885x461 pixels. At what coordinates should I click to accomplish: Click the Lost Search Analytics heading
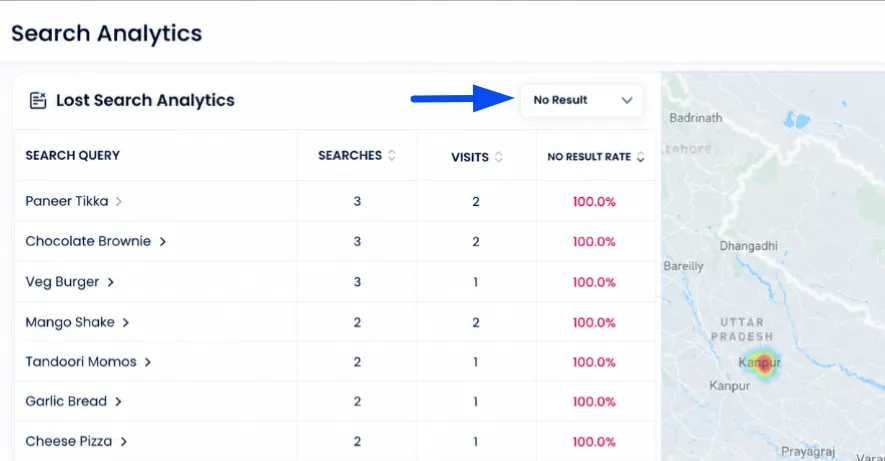(145, 100)
